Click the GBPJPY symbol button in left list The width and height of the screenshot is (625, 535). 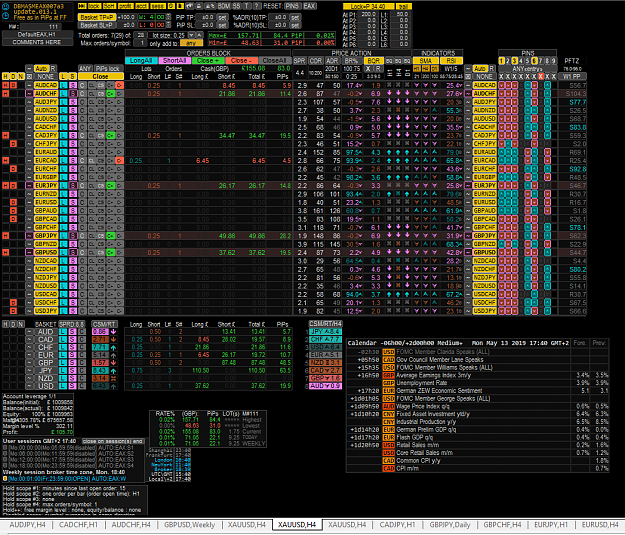tap(46, 236)
